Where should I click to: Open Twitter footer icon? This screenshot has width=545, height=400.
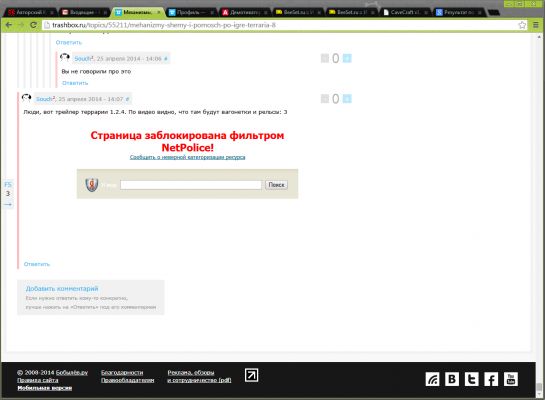click(472, 379)
